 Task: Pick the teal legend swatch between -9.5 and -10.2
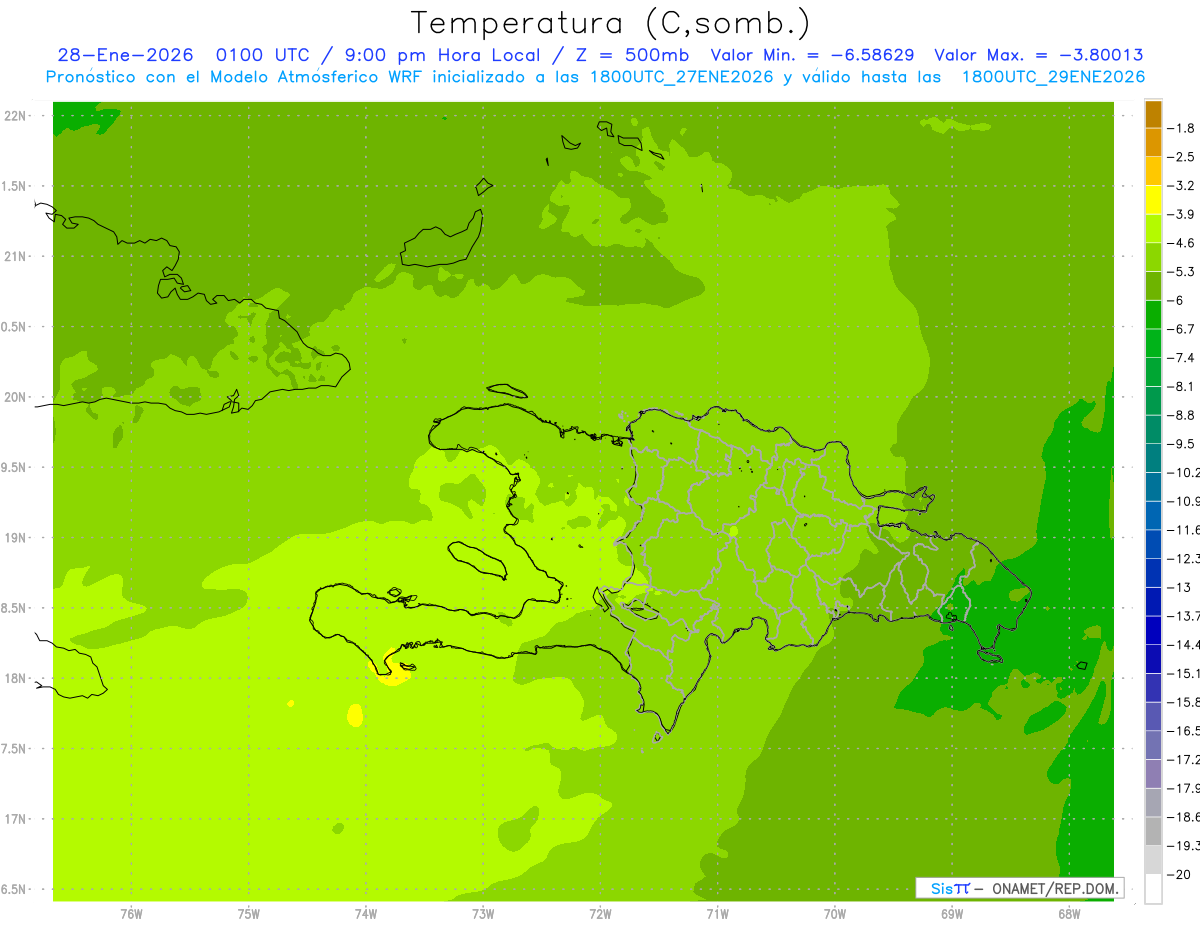[1153, 458]
